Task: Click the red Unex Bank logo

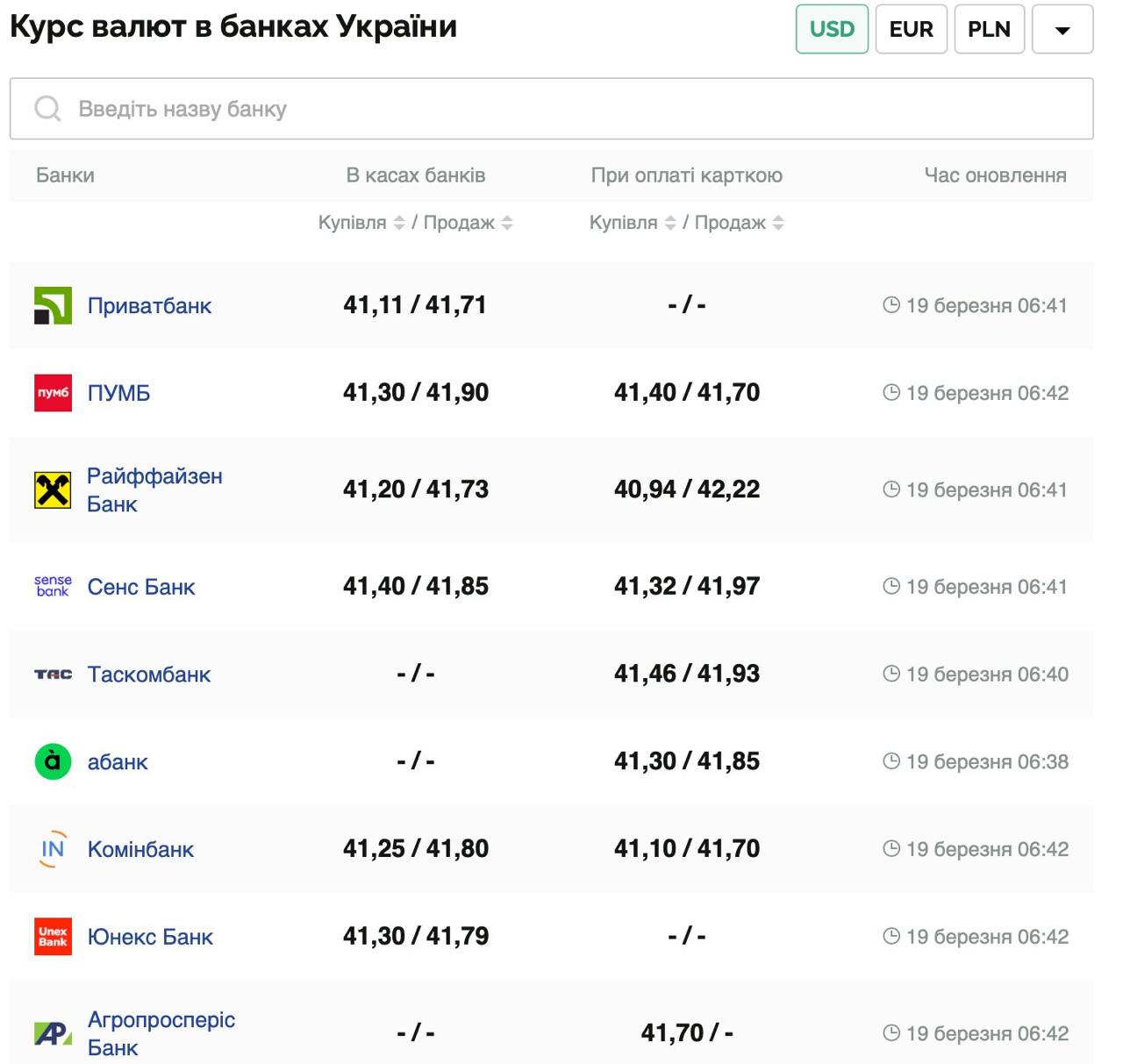Action: pyautogui.click(x=53, y=937)
